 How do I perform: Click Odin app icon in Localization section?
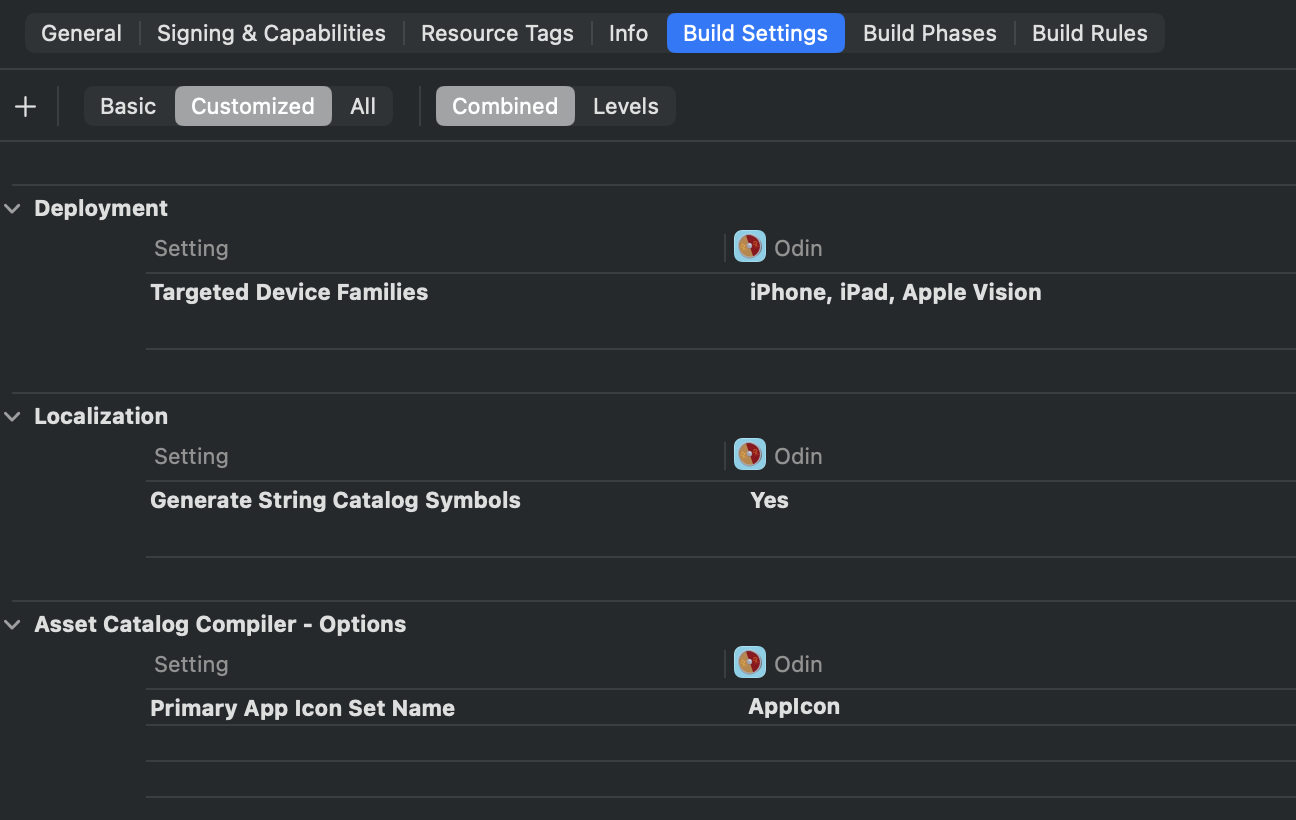(x=749, y=455)
